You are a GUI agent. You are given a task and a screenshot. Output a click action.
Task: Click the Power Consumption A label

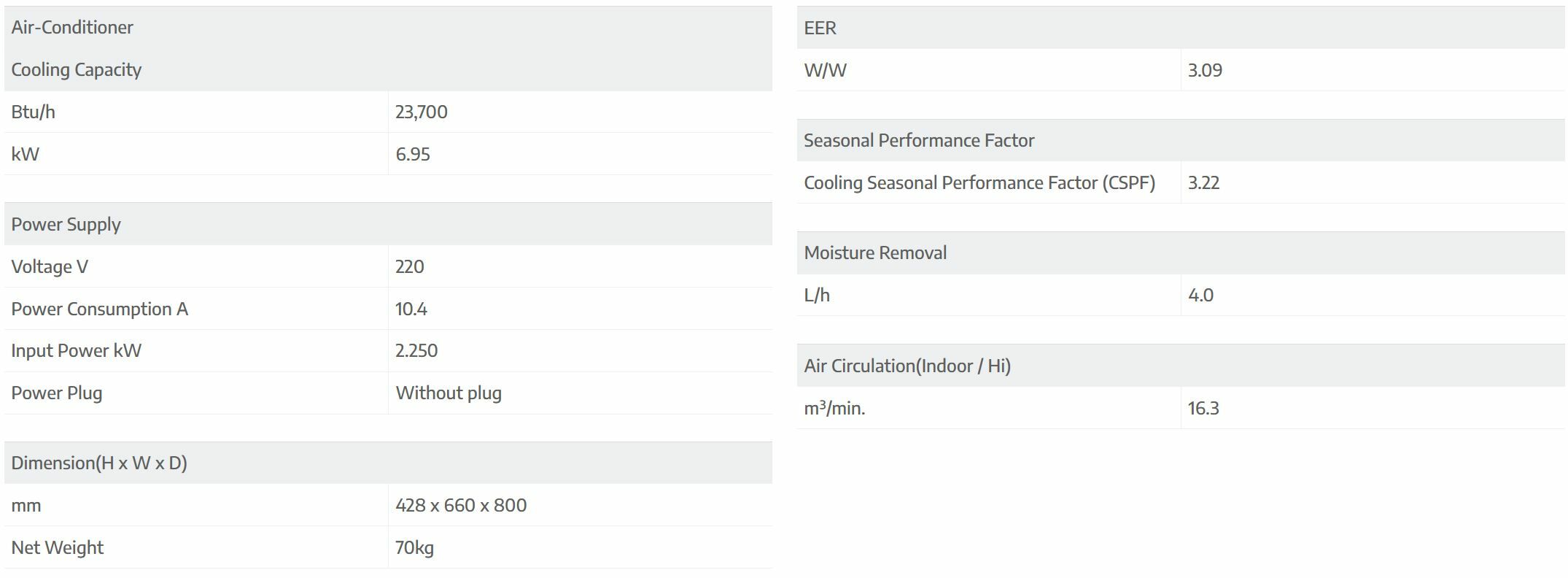pos(100,309)
